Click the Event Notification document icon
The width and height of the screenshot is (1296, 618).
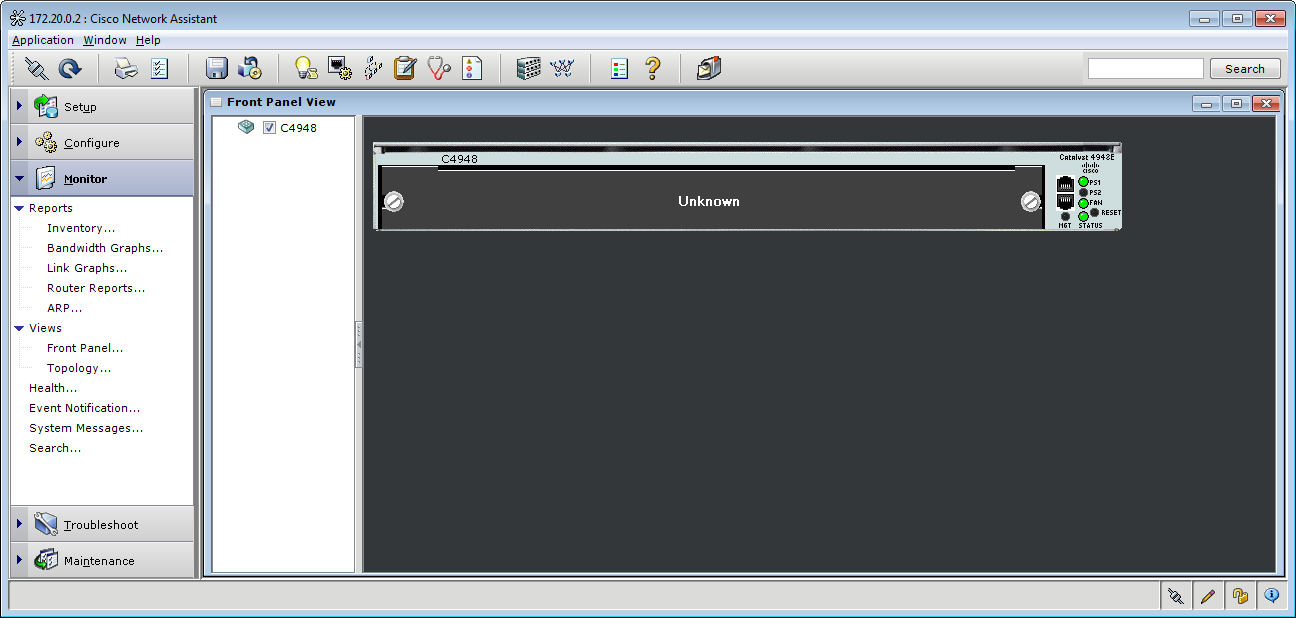click(472, 68)
